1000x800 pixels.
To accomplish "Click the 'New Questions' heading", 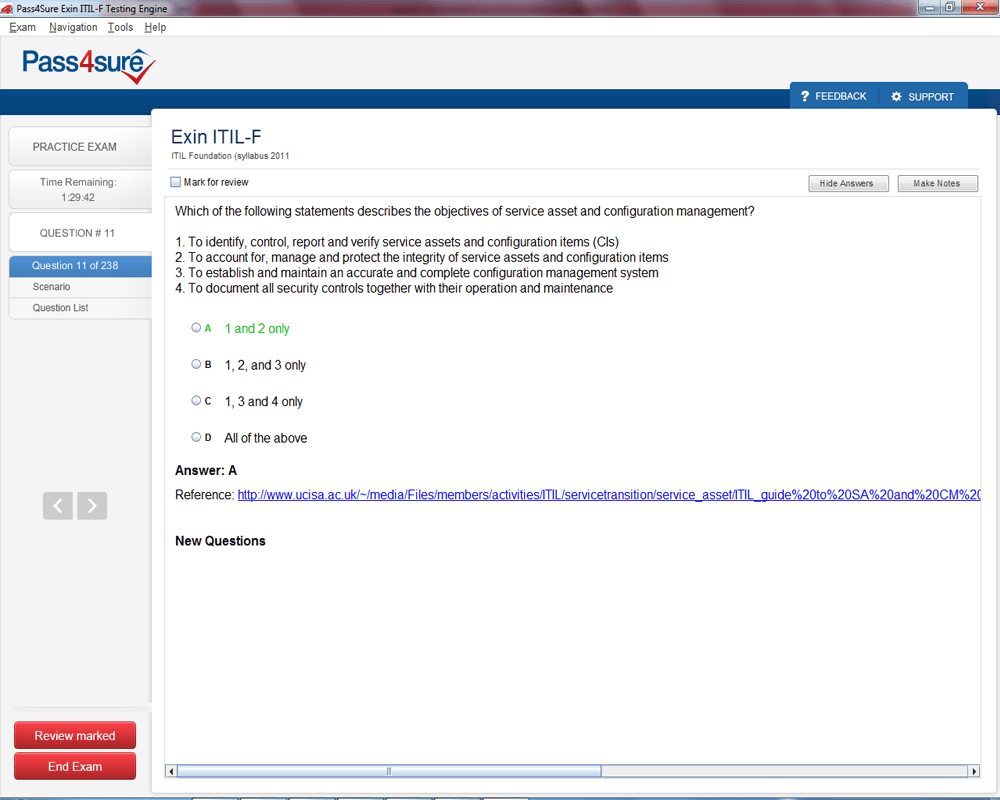I will coord(220,541).
